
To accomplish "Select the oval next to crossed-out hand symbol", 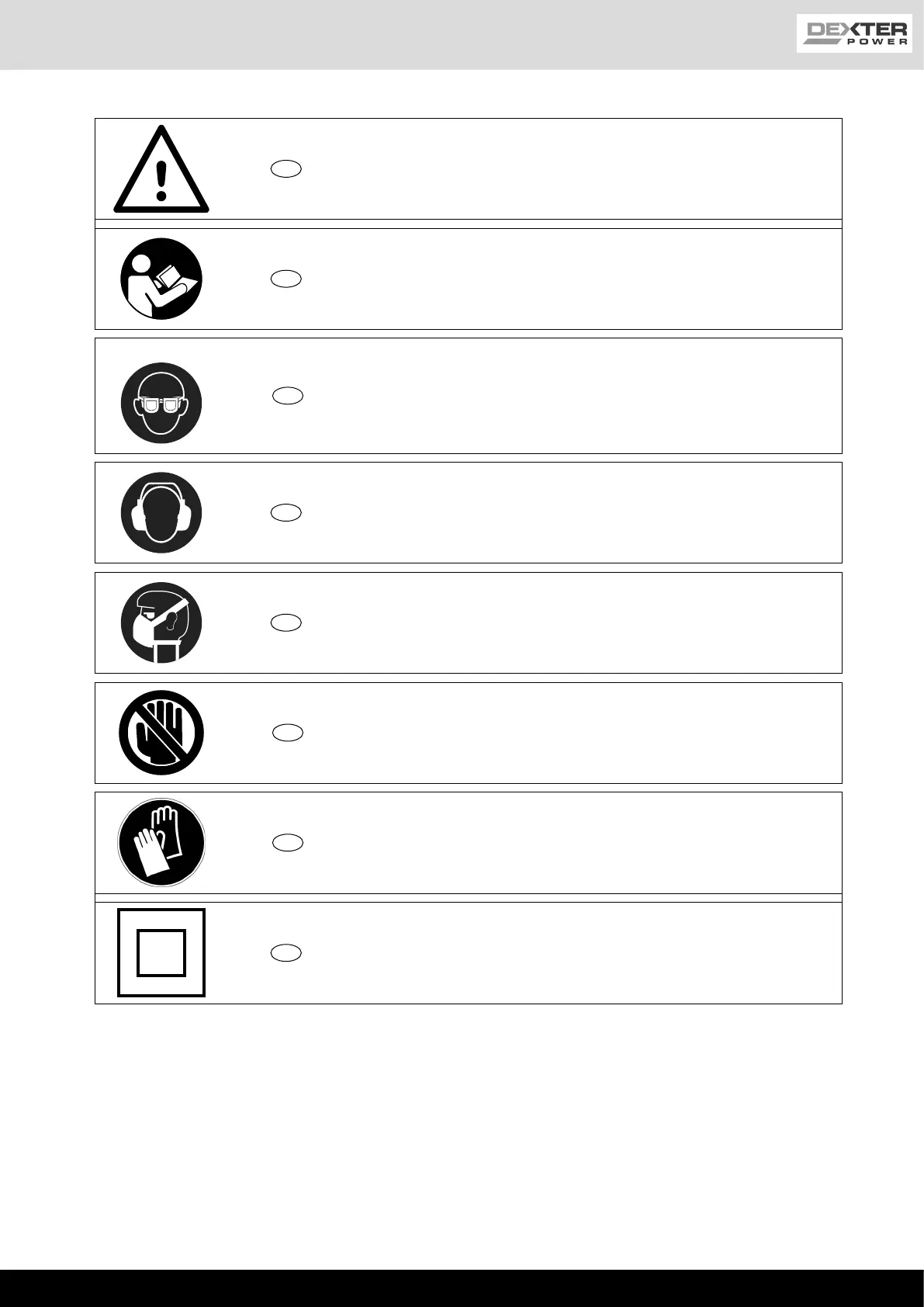I will point(287,733).
